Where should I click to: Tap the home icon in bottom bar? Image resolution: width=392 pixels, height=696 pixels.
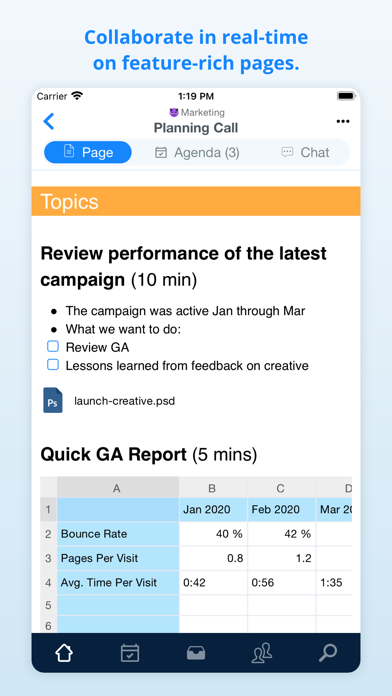click(x=64, y=653)
